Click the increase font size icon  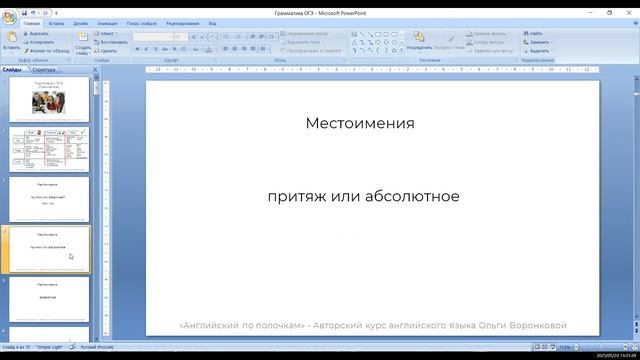194,37
